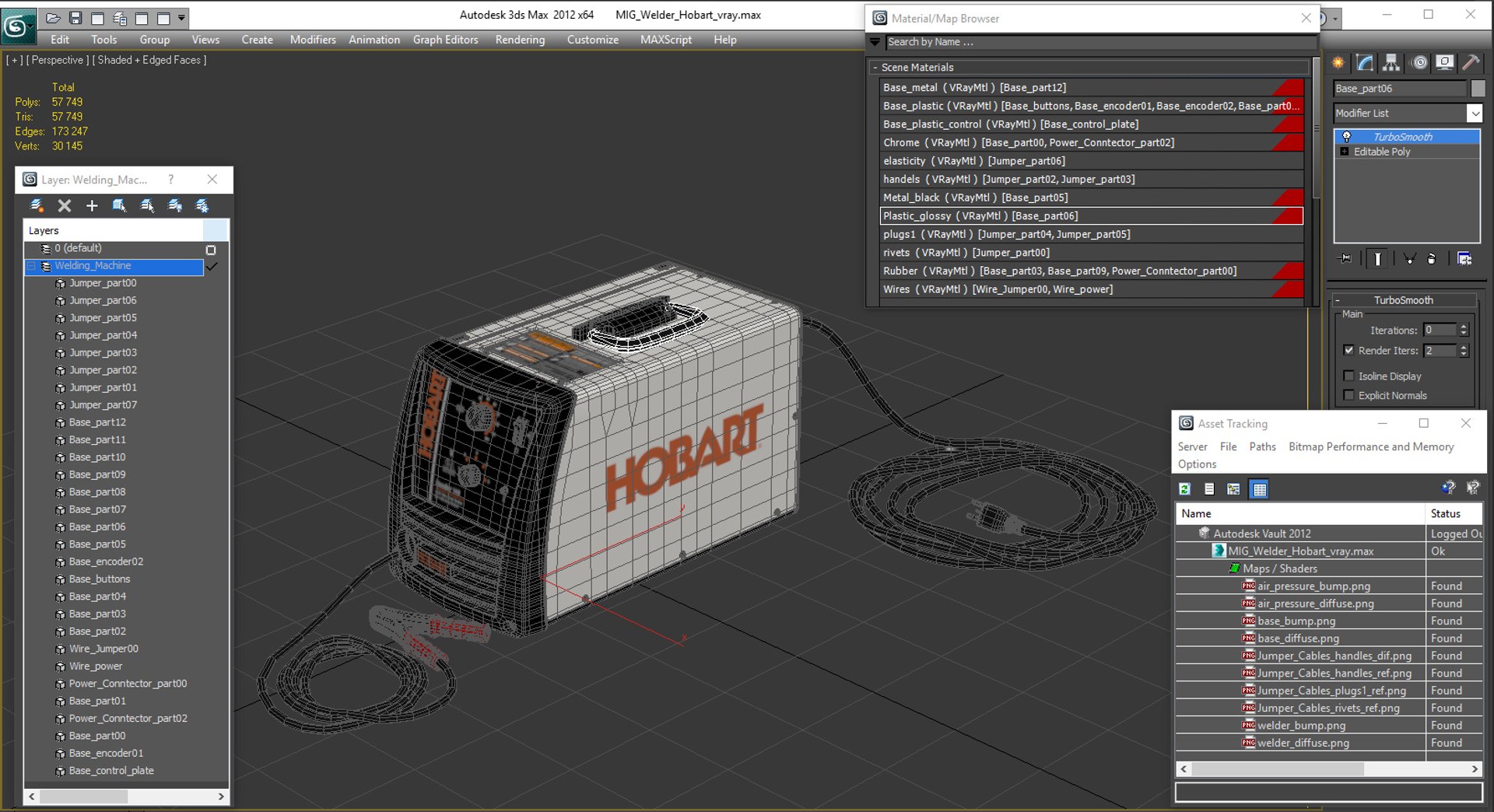Open the Motion command panel tab
This screenshot has height=812, width=1494.
[1420, 63]
